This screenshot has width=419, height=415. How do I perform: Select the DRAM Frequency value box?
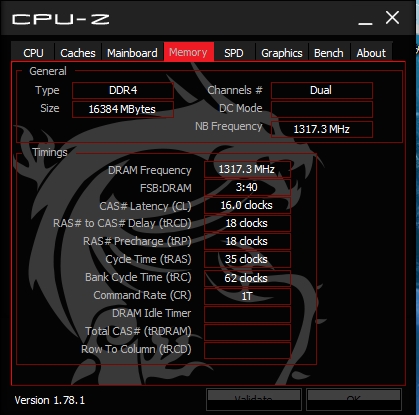[247, 169]
